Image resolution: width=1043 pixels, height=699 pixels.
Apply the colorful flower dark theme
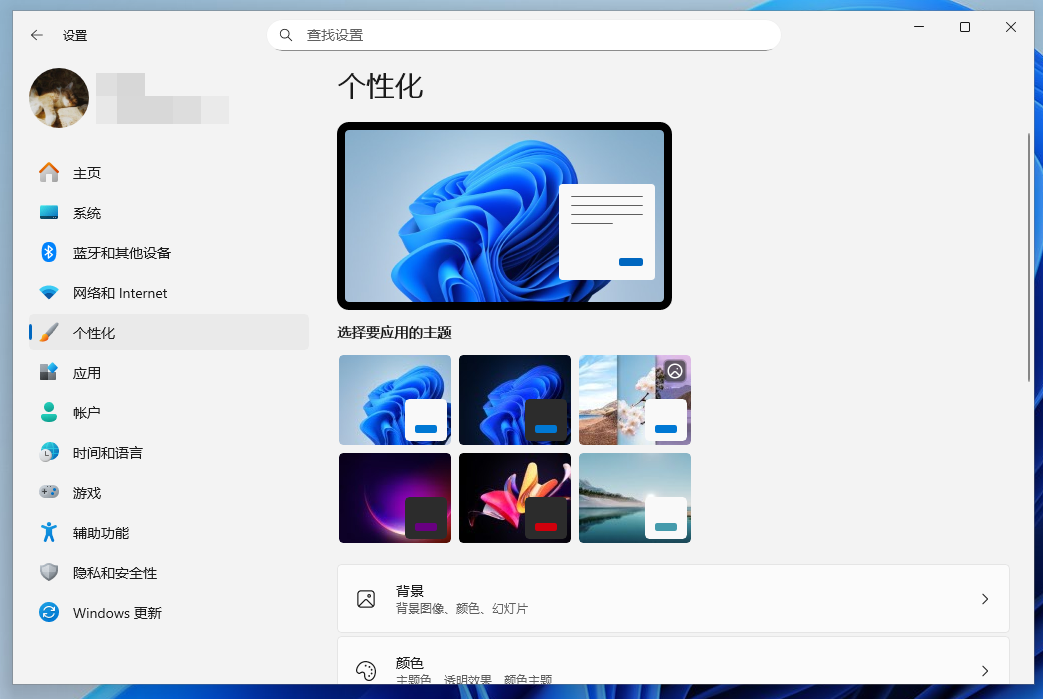(x=515, y=498)
